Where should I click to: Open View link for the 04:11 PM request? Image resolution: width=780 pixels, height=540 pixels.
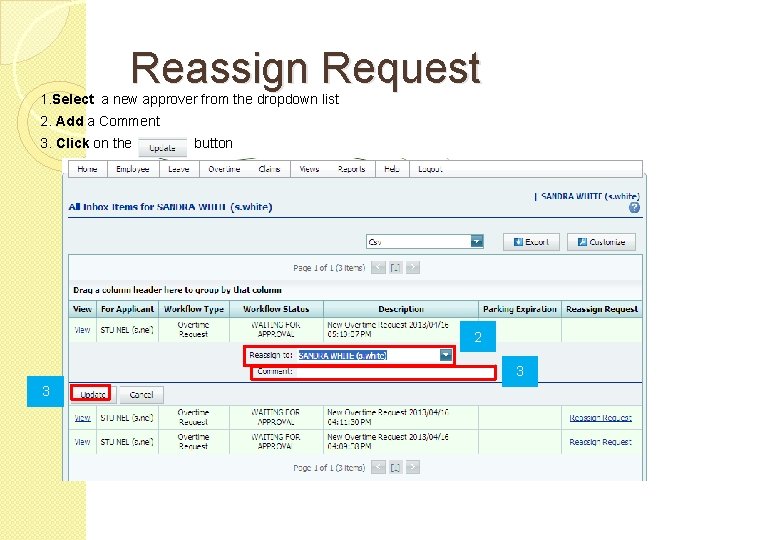tap(82, 418)
